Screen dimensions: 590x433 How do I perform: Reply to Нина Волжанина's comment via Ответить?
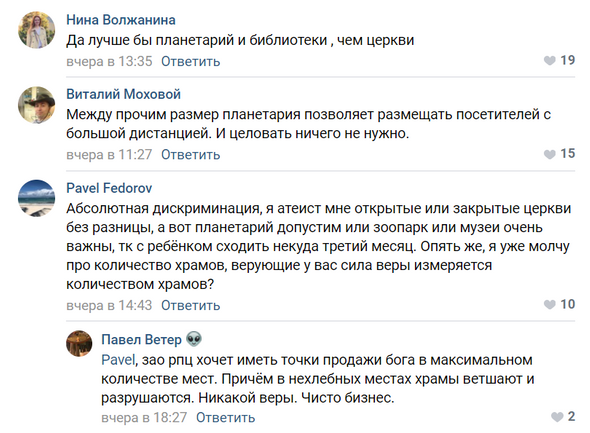click(190, 61)
